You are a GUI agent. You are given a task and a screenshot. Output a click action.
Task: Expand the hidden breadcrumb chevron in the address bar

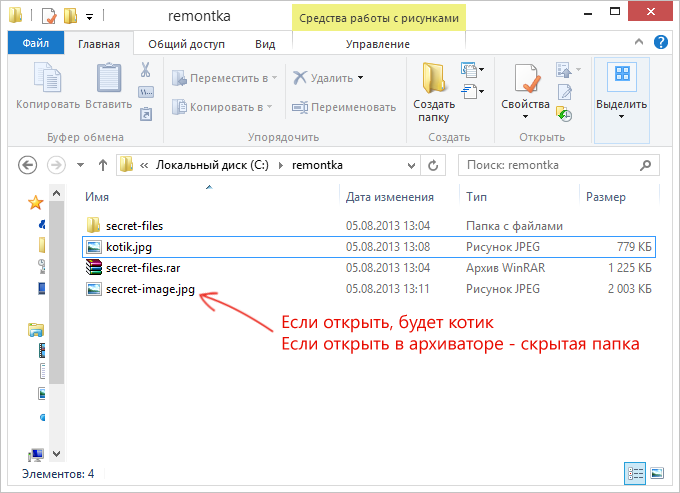[144, 165]
